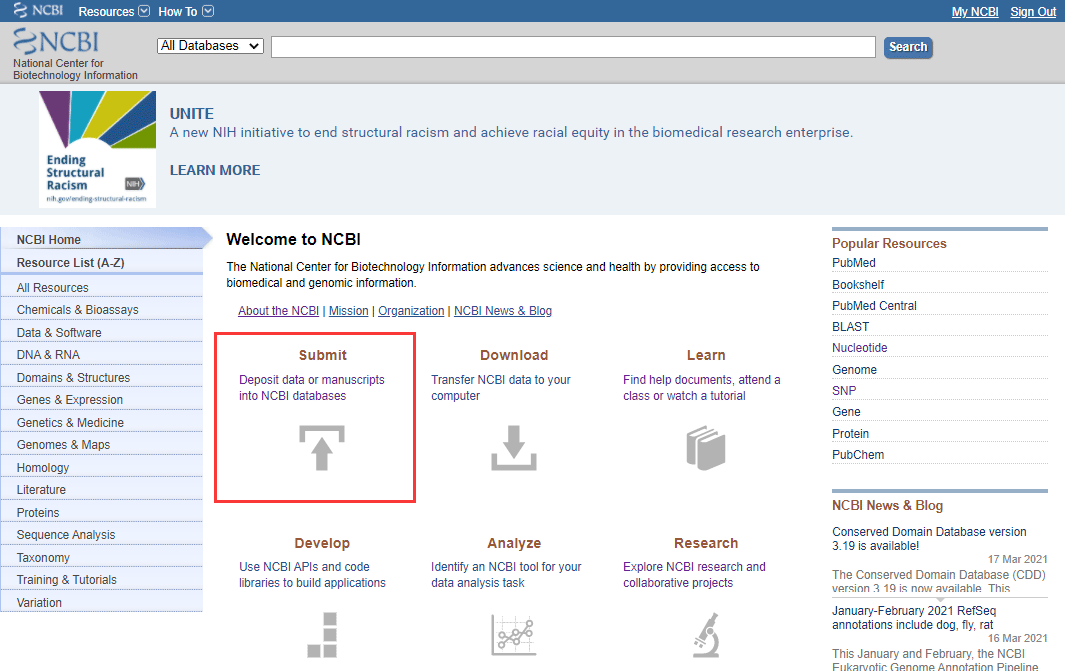Image resolution: width=1065 pixels, height=671 pixels.
Task: Open Gene in Popular Resources
Action: [x=846, y=412]
